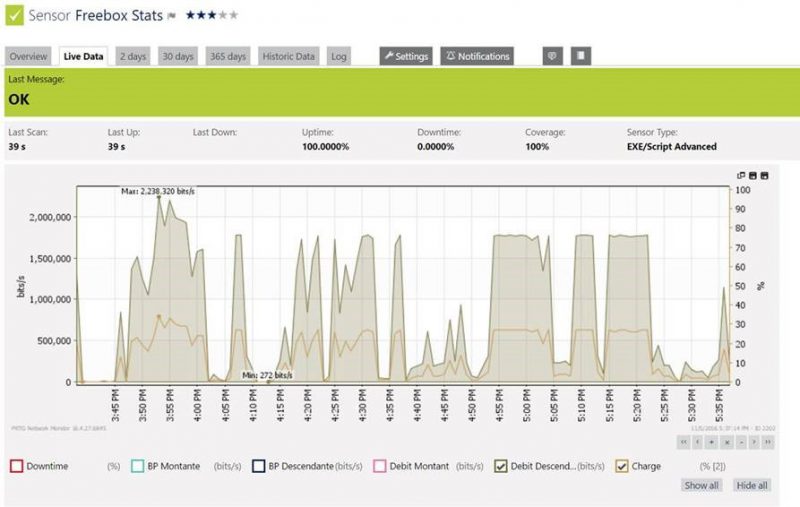Click the Coverage value 100%

537,146
